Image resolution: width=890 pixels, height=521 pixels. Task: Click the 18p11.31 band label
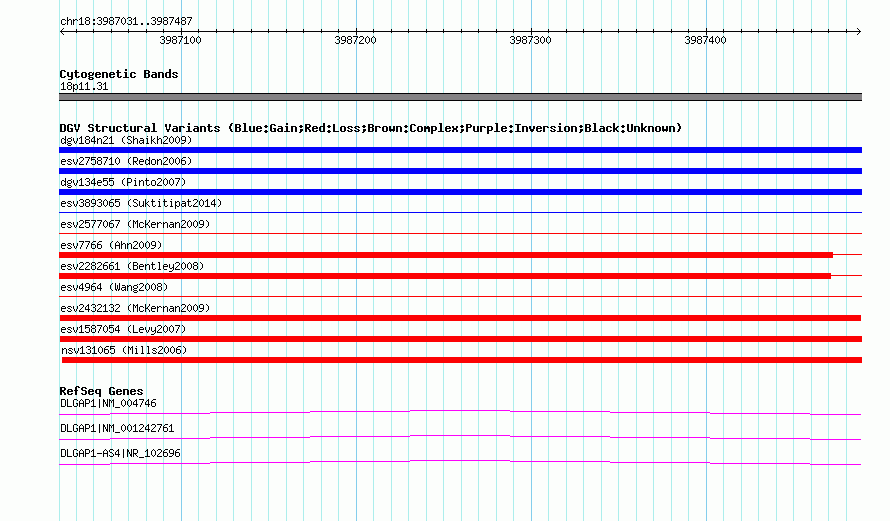click(84, 86)
